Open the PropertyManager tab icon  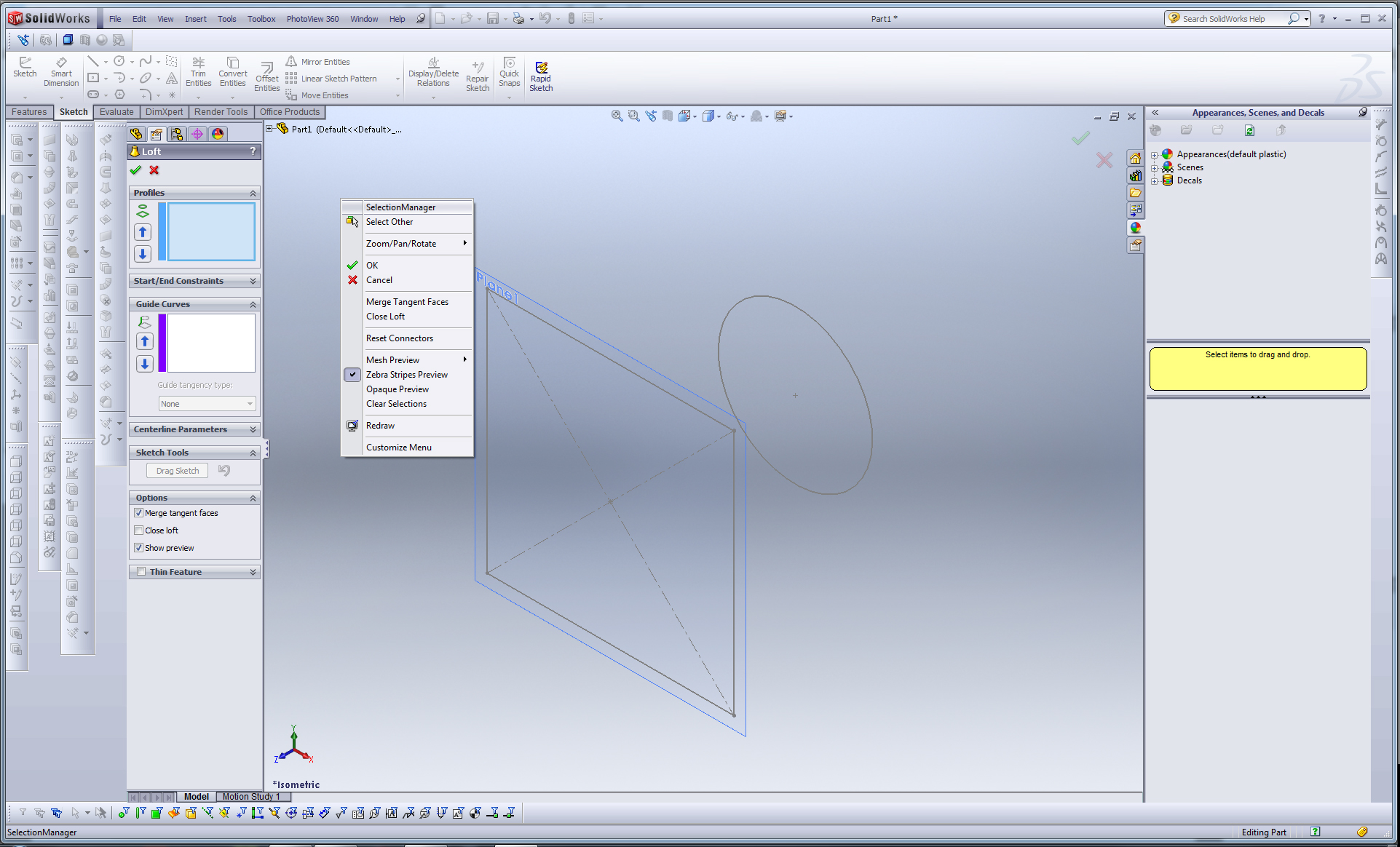click(157, 134)
